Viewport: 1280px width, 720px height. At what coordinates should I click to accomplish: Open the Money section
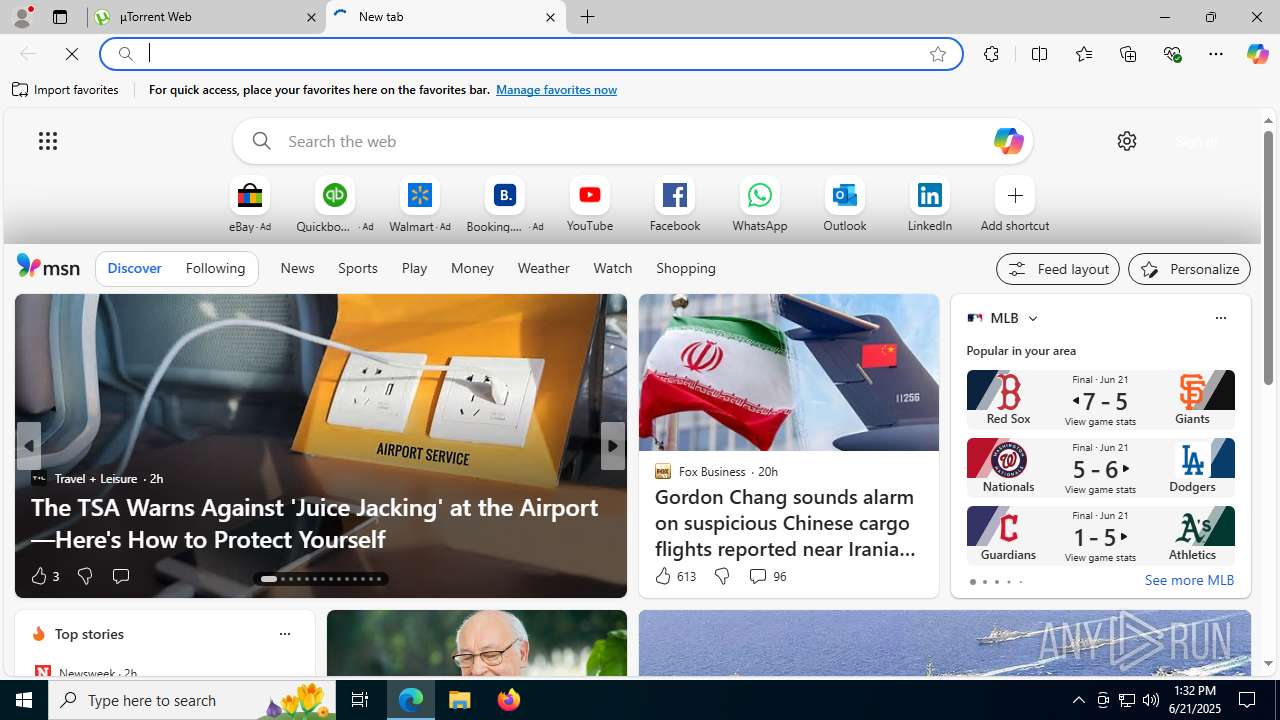coord(472,268)
